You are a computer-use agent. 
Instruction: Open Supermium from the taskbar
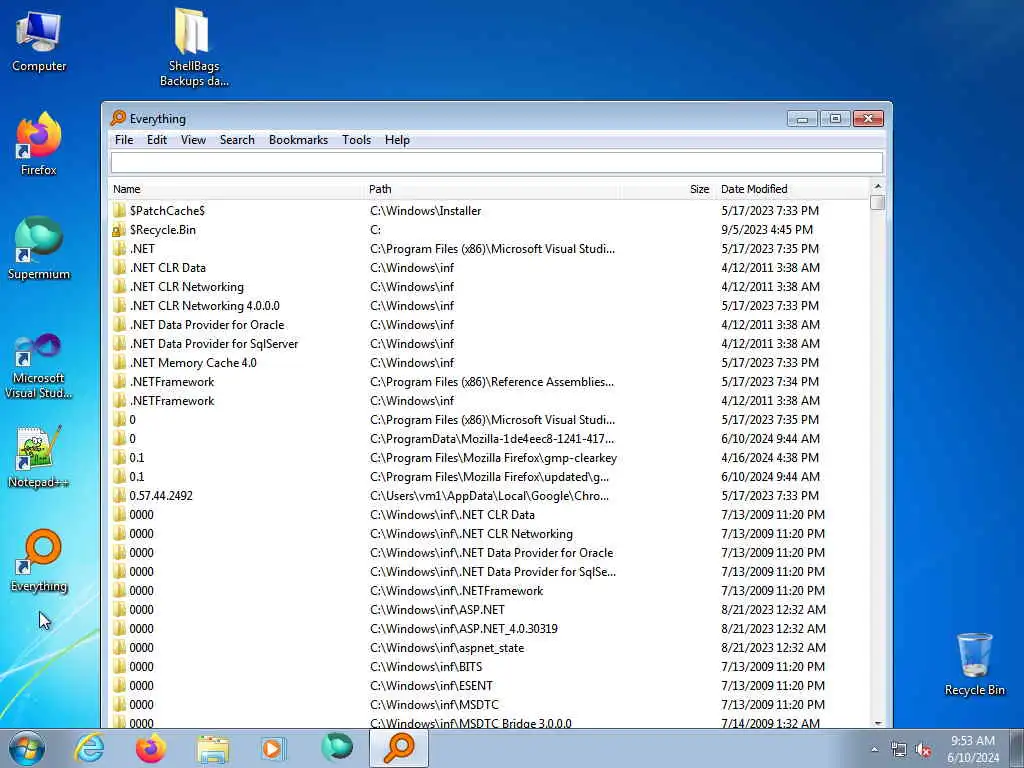pyautogui.click(x=337, y=748)
